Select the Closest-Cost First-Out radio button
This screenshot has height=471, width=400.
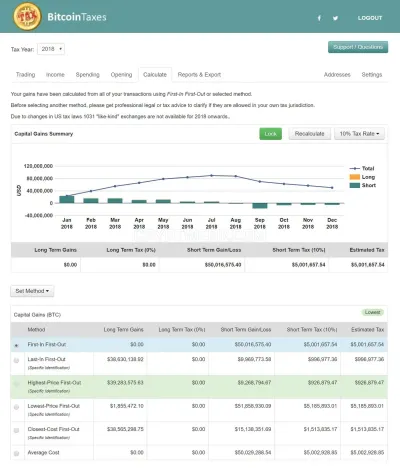16,430
